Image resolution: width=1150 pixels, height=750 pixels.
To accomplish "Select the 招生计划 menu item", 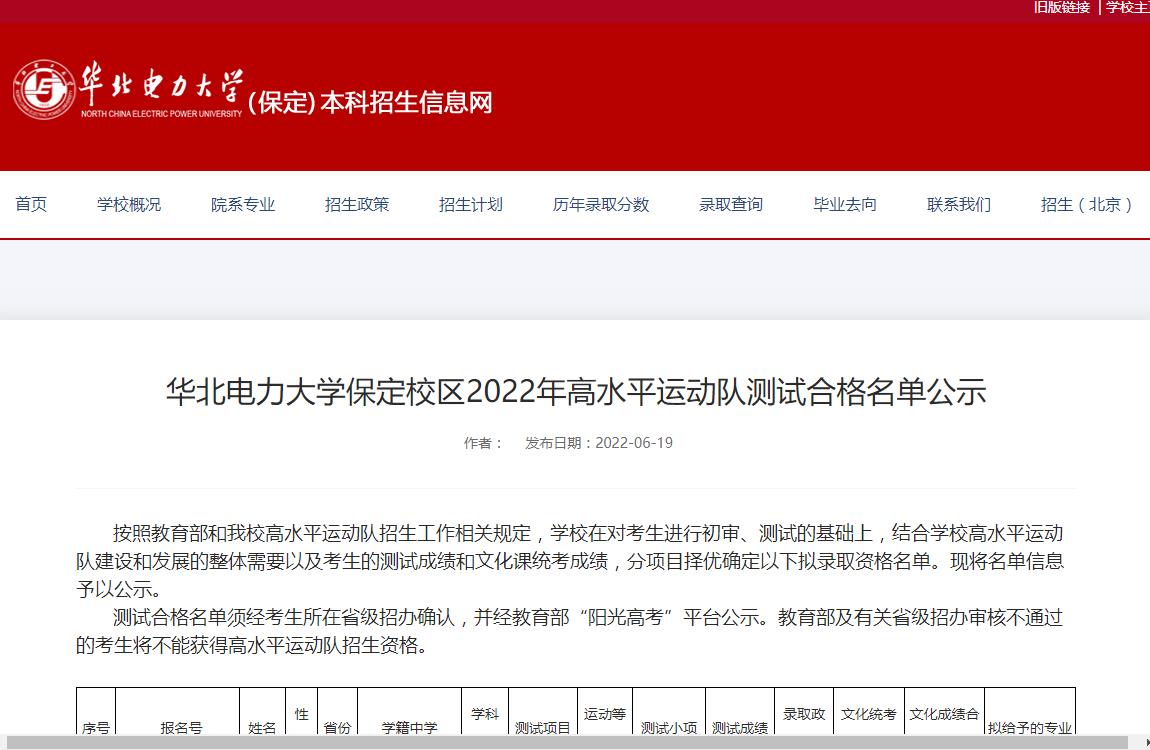I will pyautogui.click(x=471, y=205).
